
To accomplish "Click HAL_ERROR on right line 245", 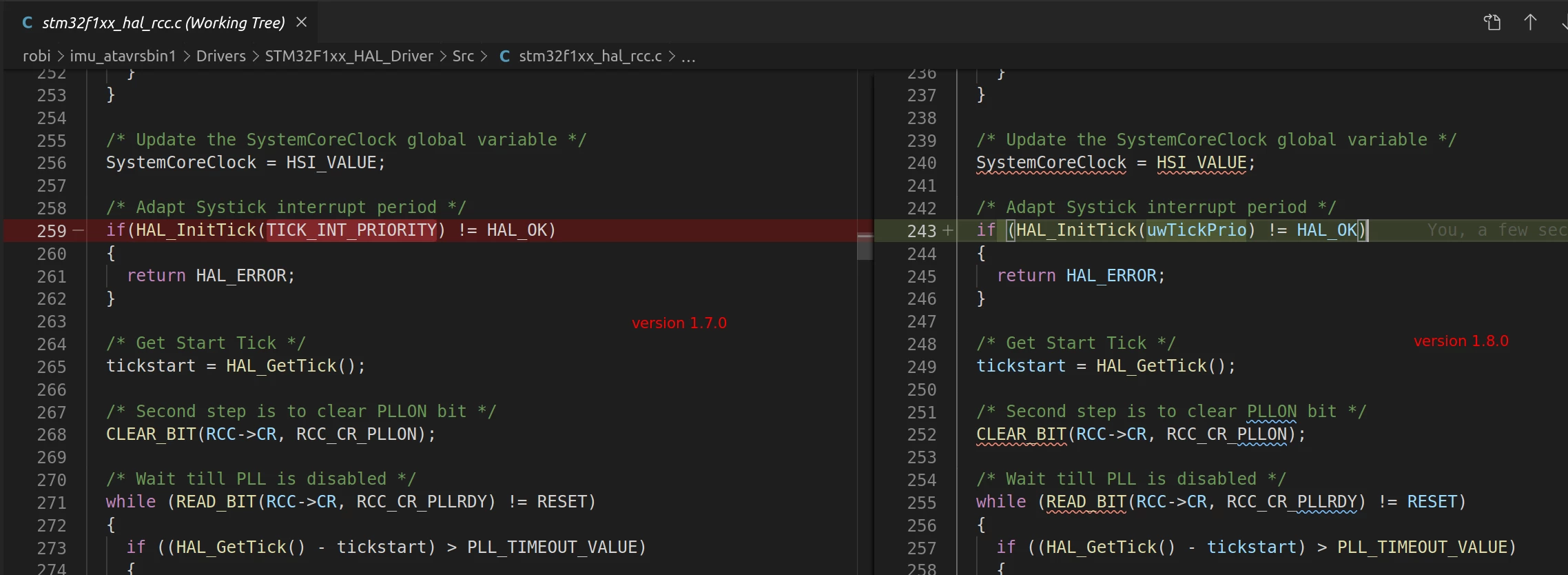I will click(x=1111, y=276).
